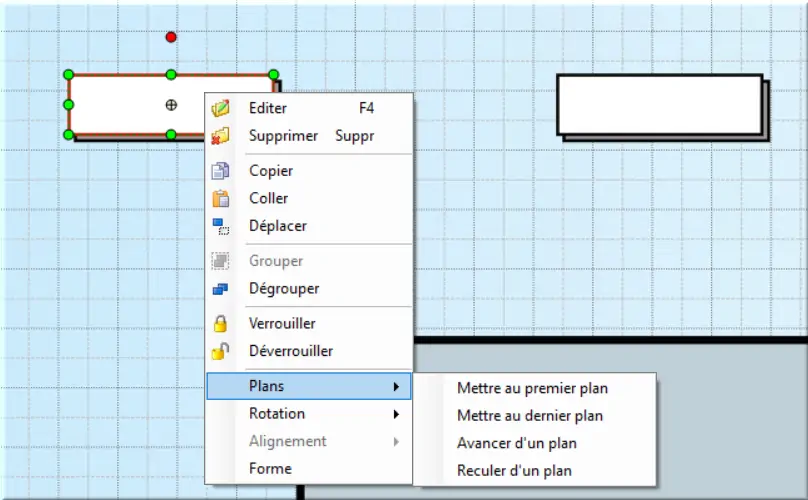Click the greyed Alignement entry
This screenshot has height=500, width=808.
coord(309,442)
